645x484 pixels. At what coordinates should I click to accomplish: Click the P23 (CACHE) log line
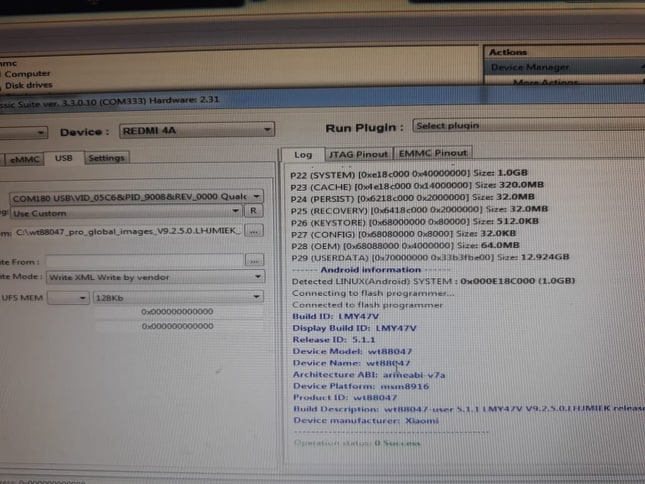pos(417,186)
